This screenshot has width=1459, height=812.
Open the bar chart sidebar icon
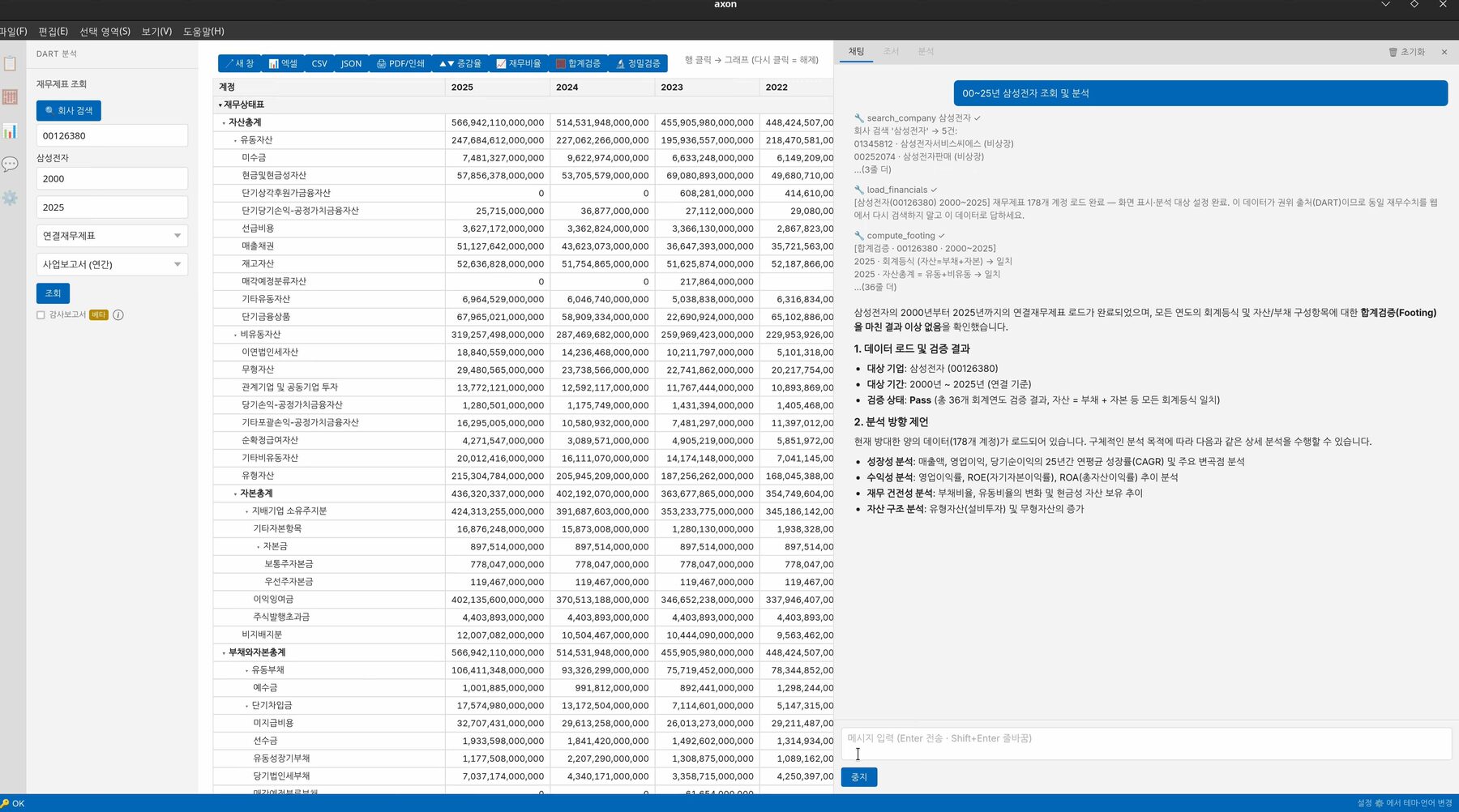pyautogui.click(x=11, y=131)
